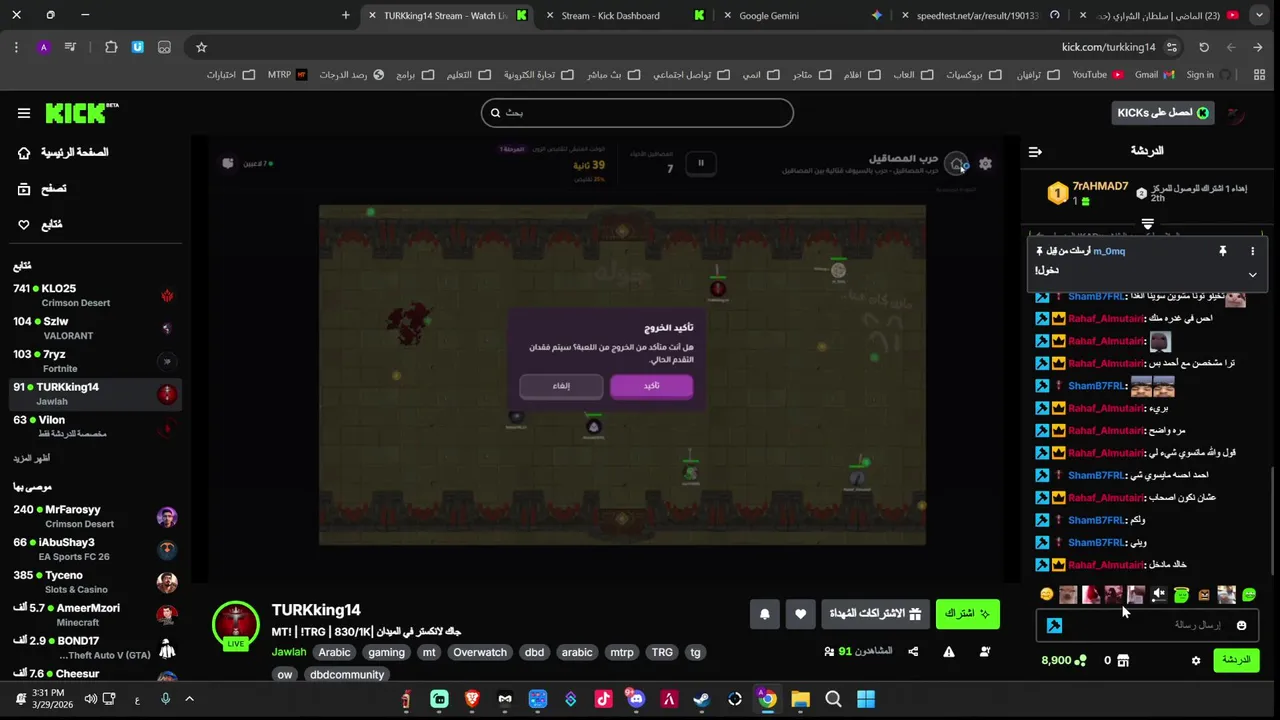Open chat settings gear

(1196, 661)
